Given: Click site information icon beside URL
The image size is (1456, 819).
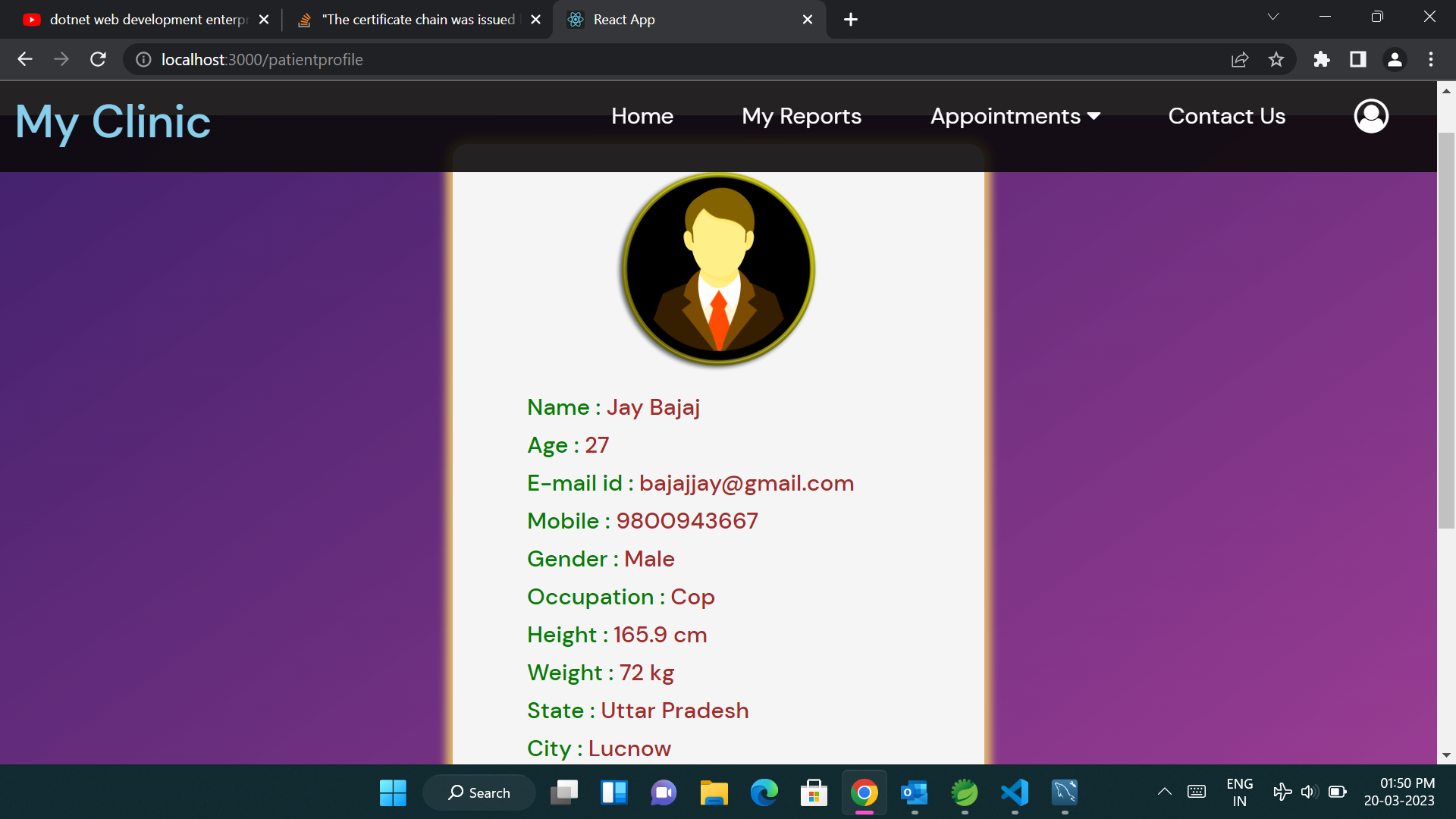Looking at the screenshot, I should [x=143, y=59].
